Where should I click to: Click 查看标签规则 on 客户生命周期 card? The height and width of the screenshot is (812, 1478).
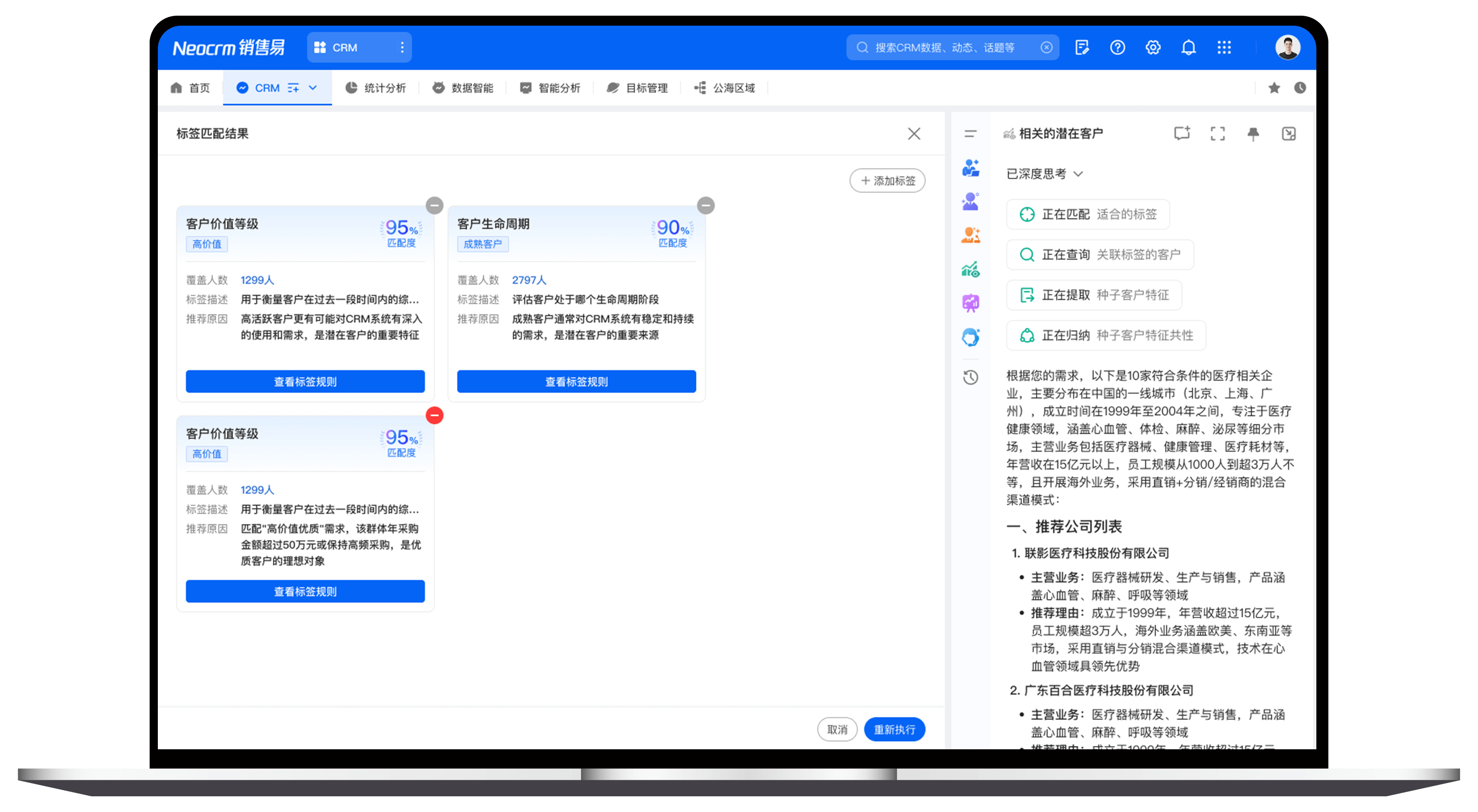[x=576, y=382]
